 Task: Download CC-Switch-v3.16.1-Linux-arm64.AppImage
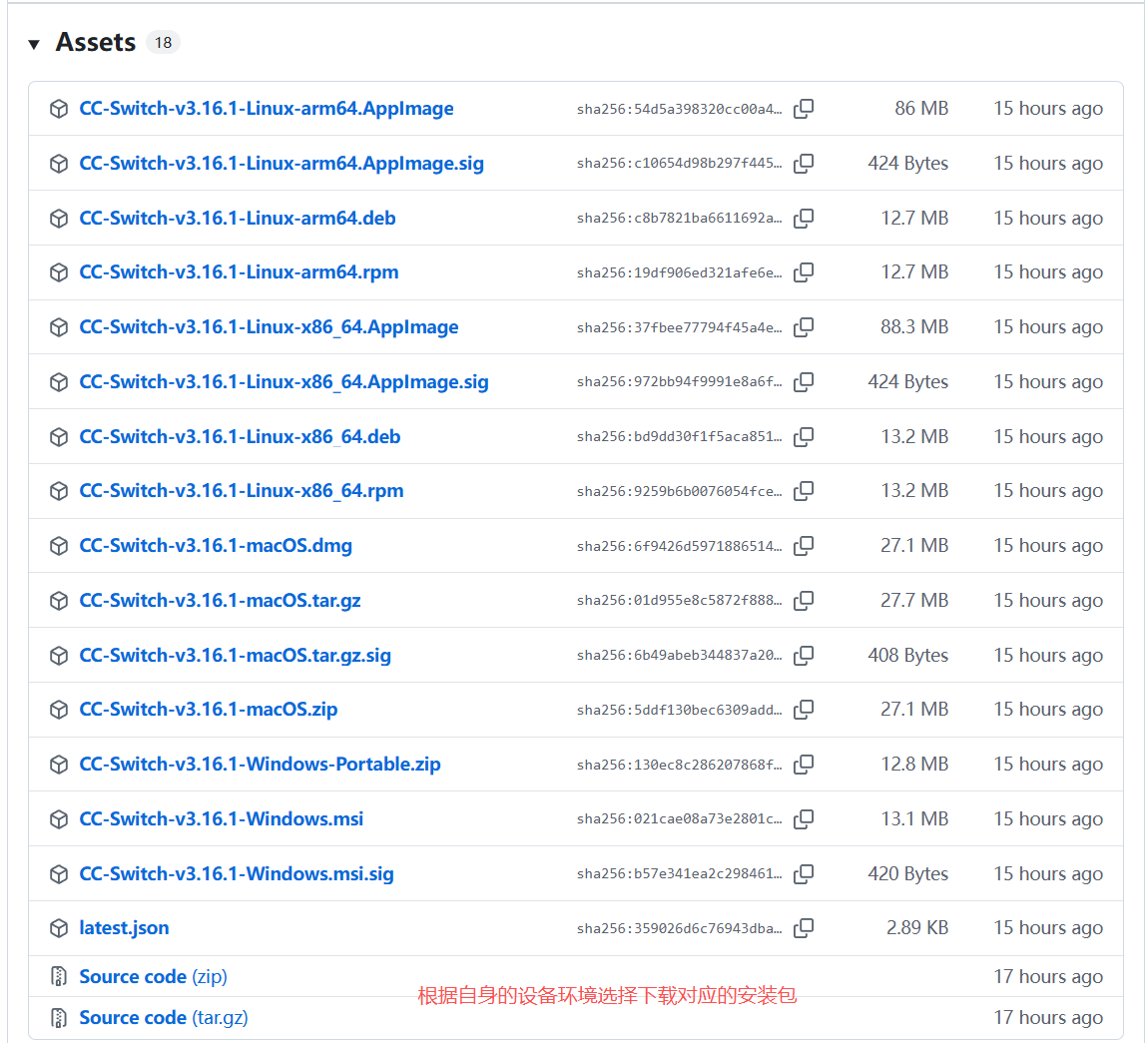click(267, 109)
